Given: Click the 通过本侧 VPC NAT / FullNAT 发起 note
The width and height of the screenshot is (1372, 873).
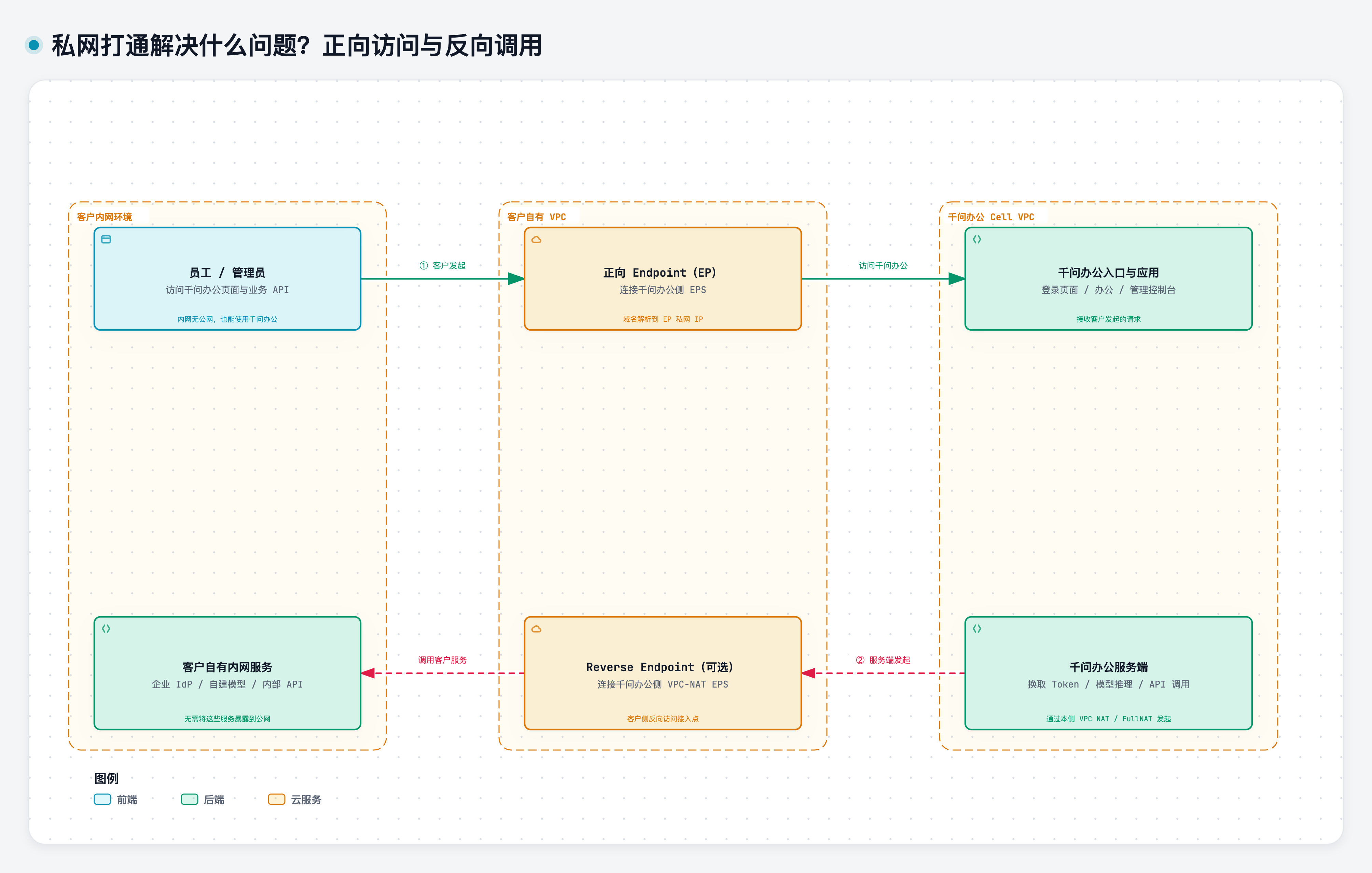Looking at the screenshot, I should pyautogui.click(x=1108, y=719).
